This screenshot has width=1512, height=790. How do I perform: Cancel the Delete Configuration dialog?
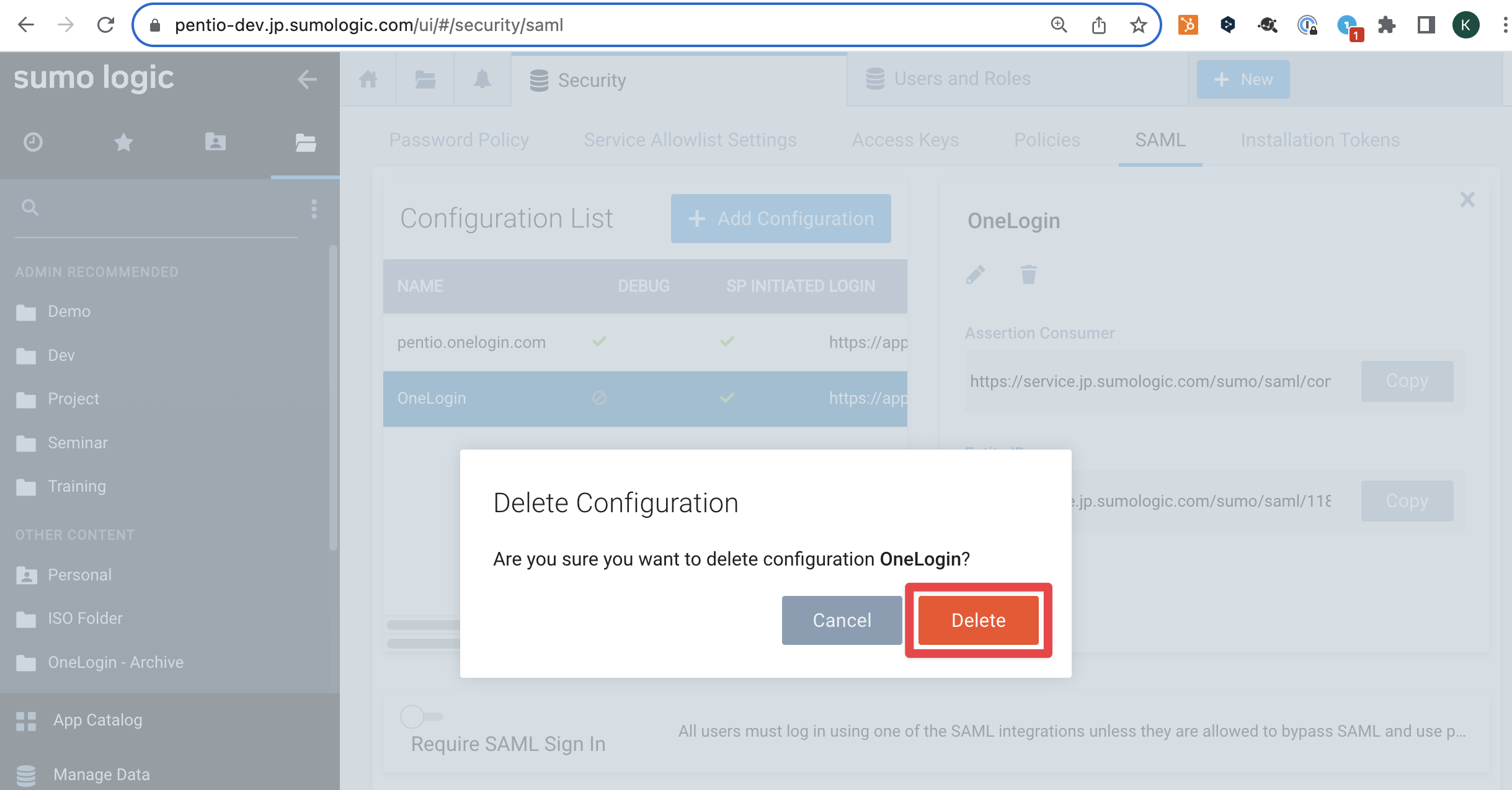(x=842, y=620)
